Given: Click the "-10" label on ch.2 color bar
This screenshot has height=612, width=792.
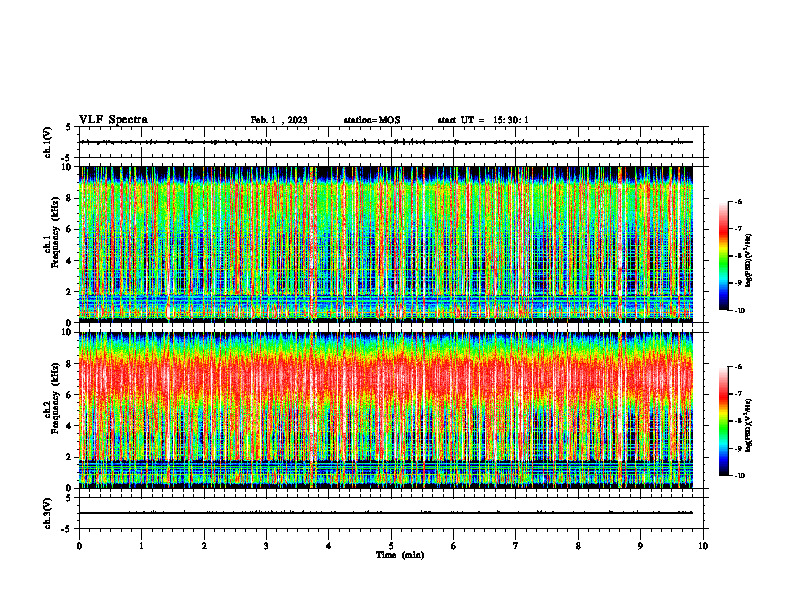Looking at the screenshot, I should [x=738, y=476].
